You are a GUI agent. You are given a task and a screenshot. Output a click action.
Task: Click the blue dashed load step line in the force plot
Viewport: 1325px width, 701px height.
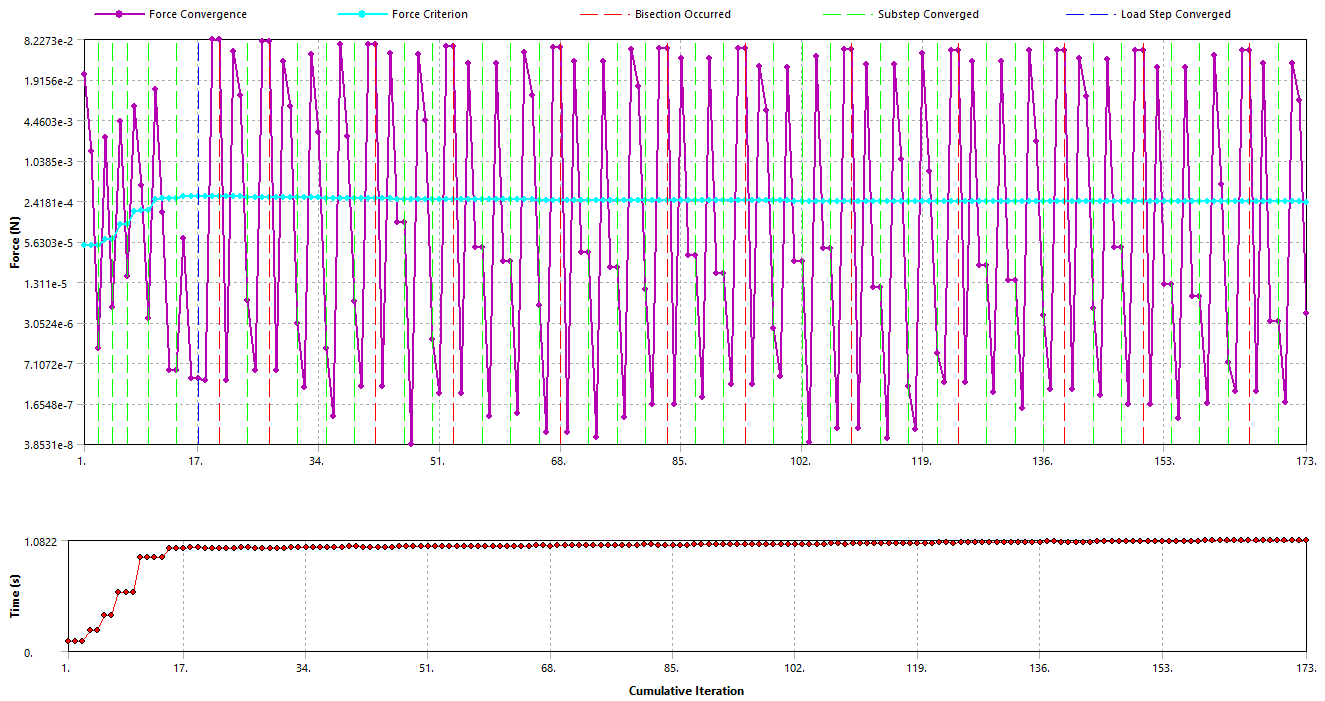[198, 300]
